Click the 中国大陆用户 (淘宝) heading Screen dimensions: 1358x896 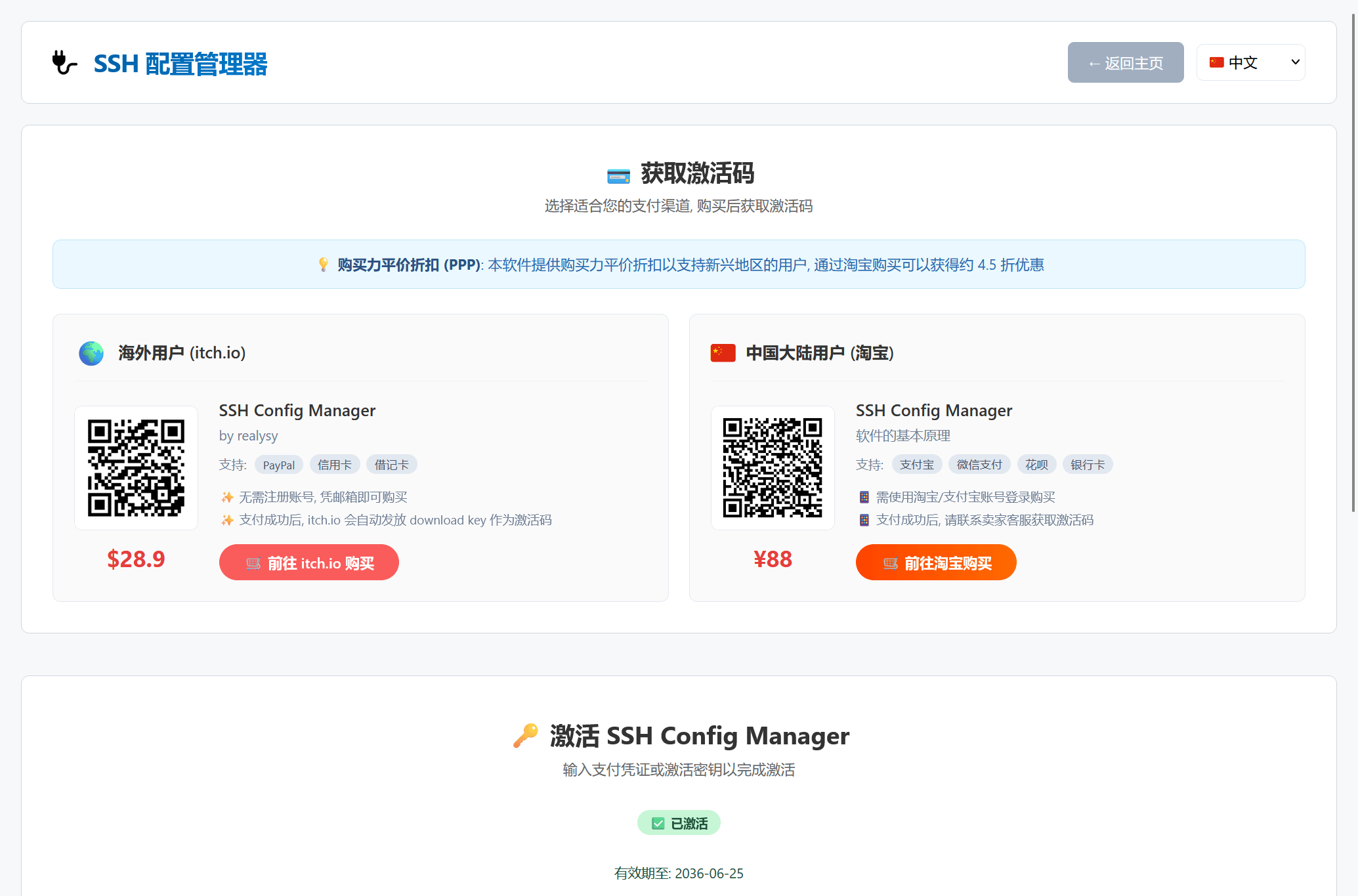click(x=820, y=353)
